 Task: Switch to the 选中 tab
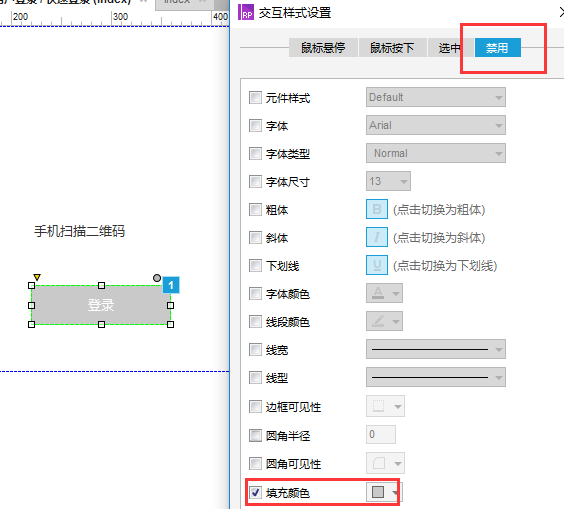point(450,47)
